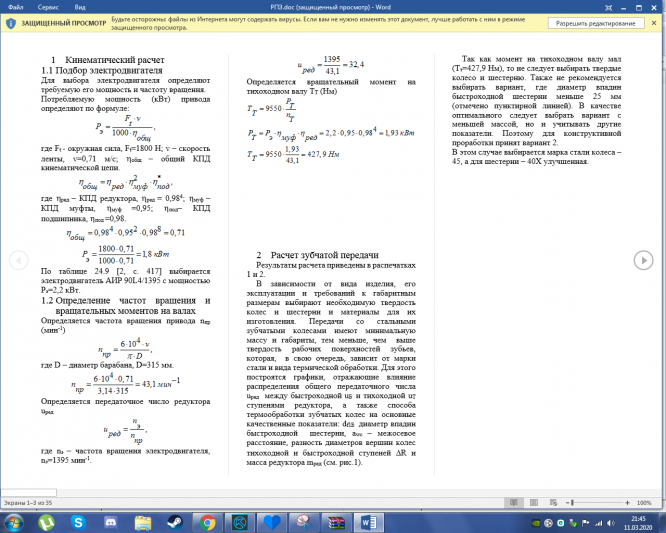Click network signal tray icon

[598, 523]
